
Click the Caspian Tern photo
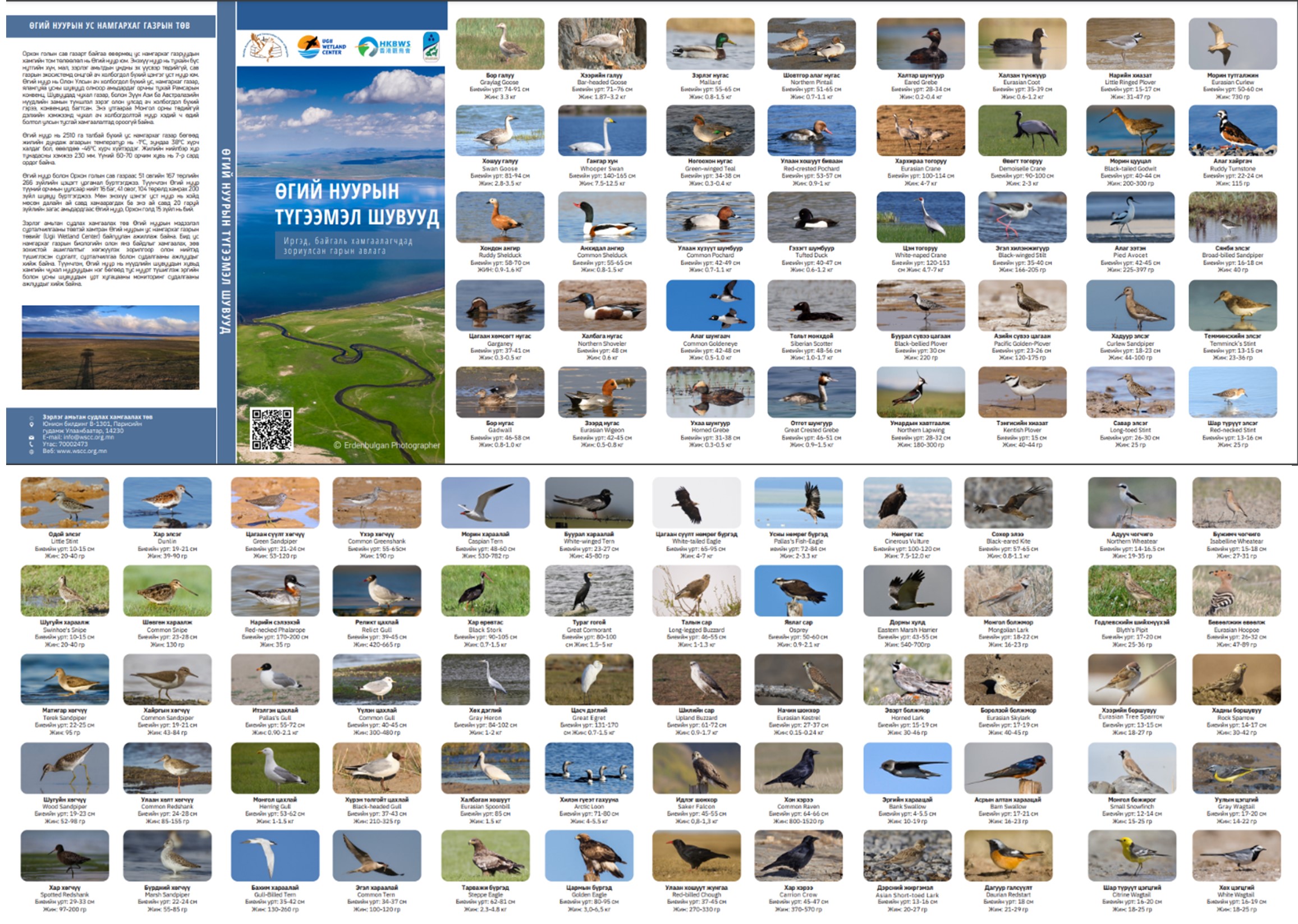[x=485, y=503]
